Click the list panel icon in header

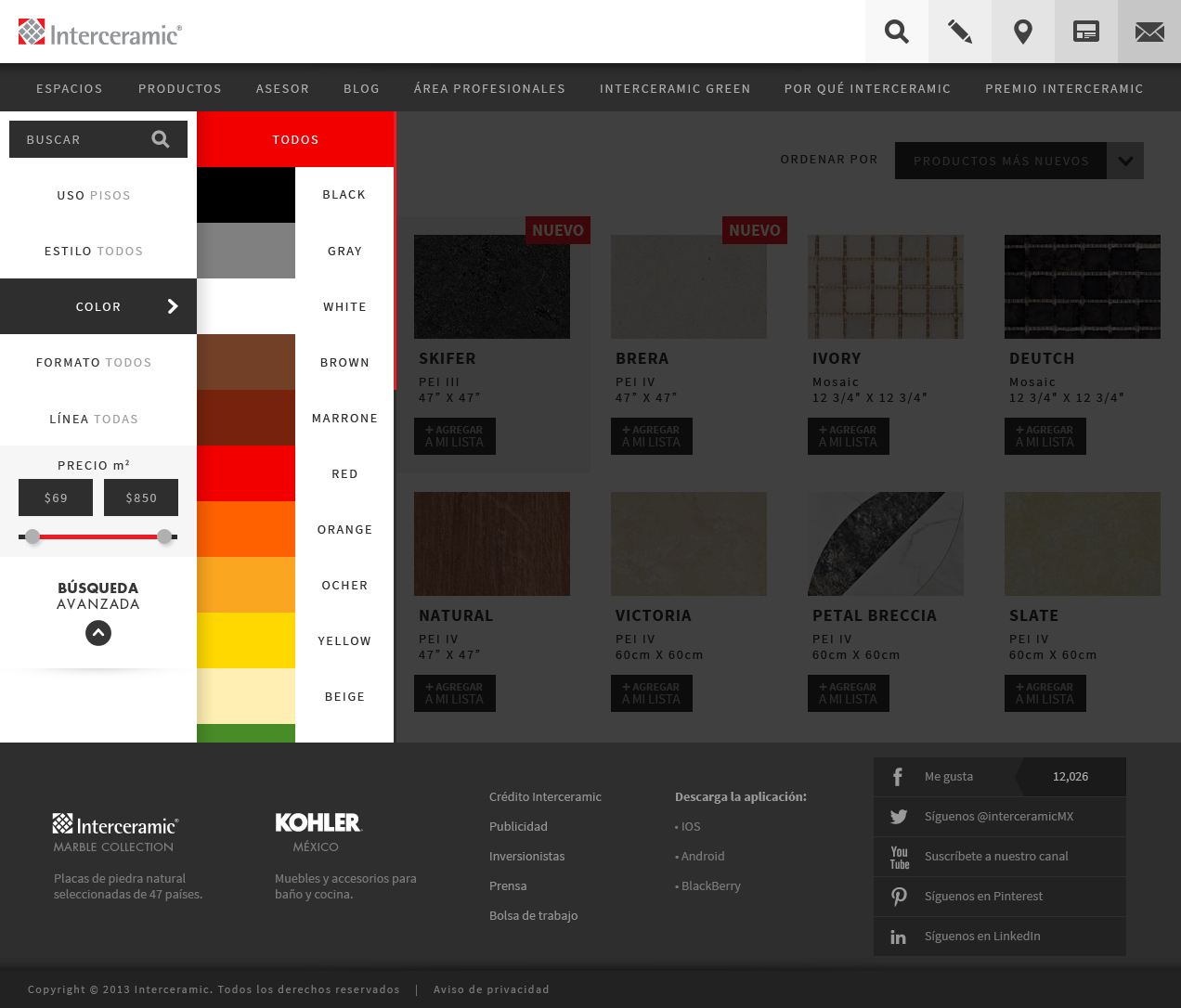[1085, 32]
